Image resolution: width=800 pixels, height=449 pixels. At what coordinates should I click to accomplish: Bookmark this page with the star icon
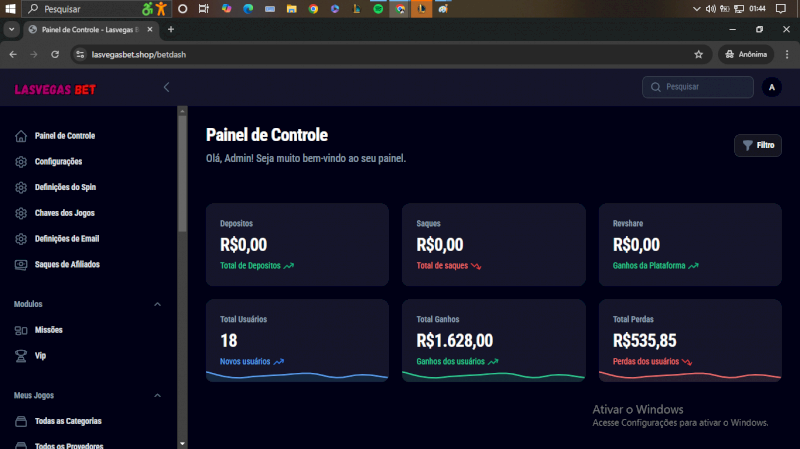click(x=698, y=55)
